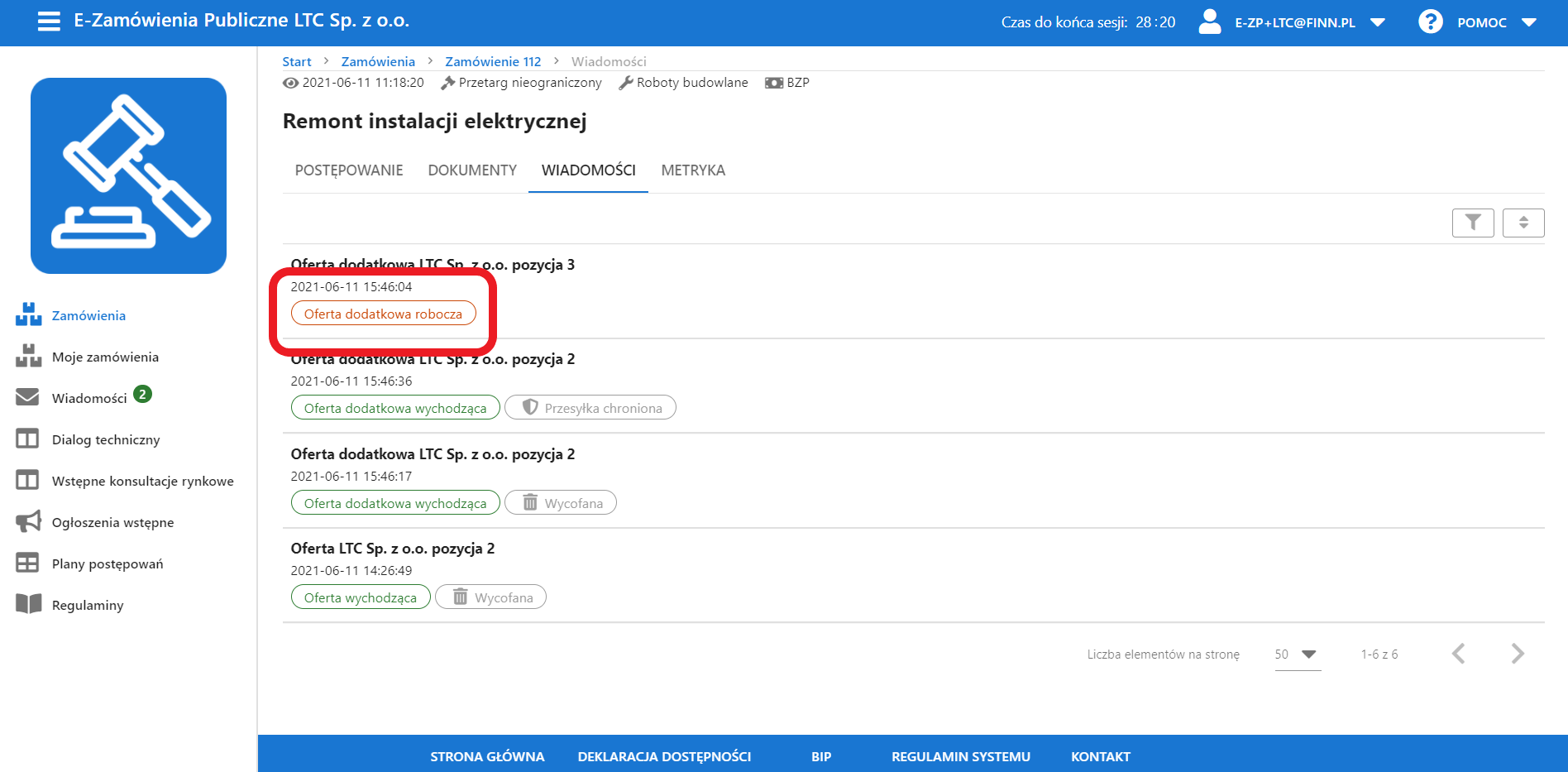Click the Plany postępowań table icon
1568x772 pixels.
pyautogui.click(x=27, y=563)
